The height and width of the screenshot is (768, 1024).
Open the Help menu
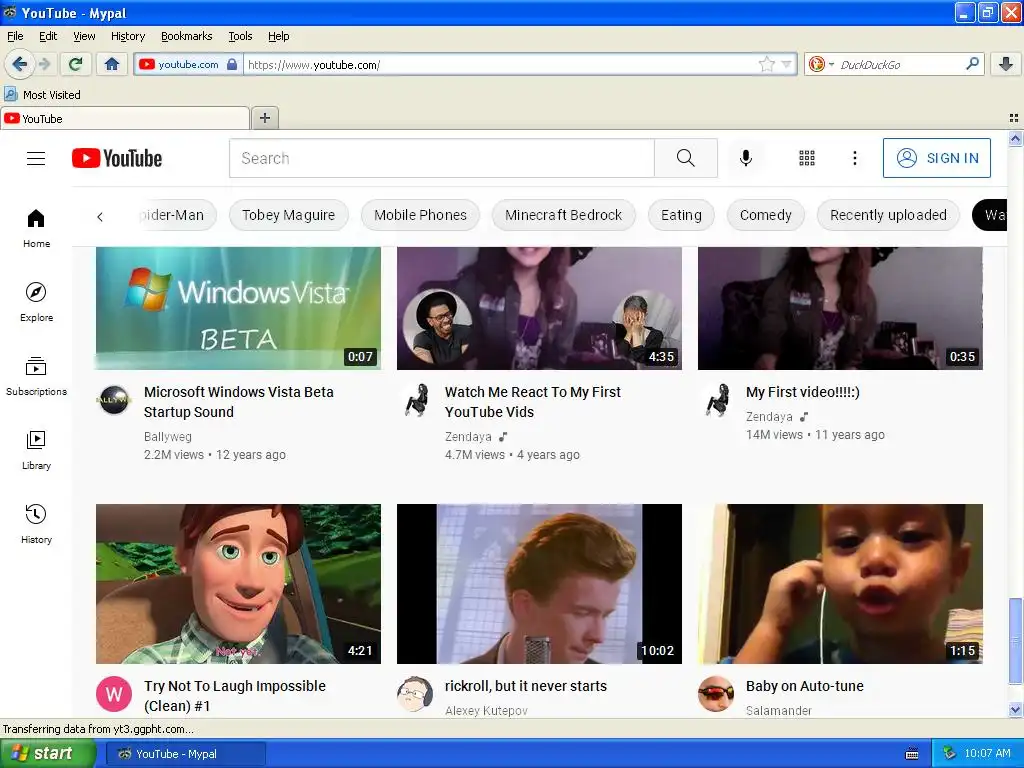click(278, 36)
